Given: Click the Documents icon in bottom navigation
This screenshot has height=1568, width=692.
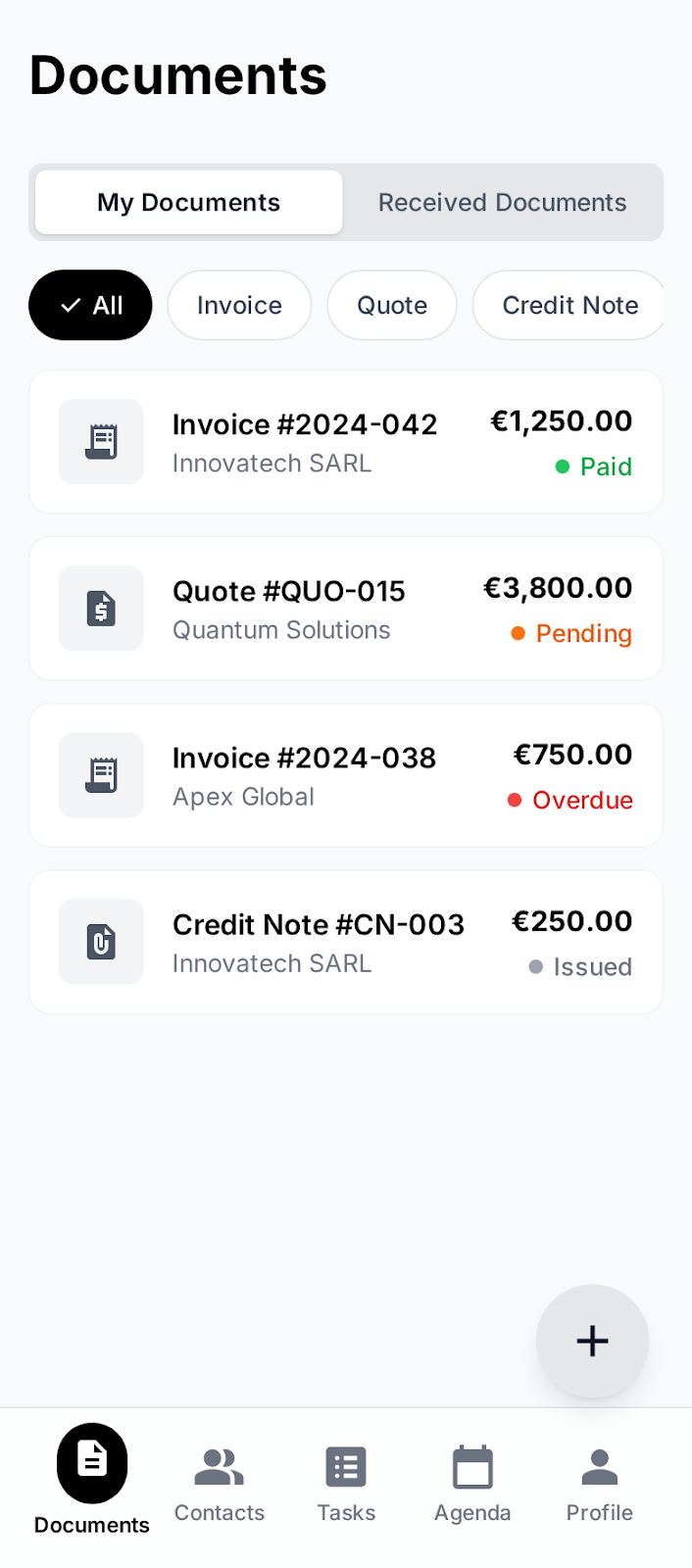Looking at the screenshot, I should click(x=90, y=1462).
